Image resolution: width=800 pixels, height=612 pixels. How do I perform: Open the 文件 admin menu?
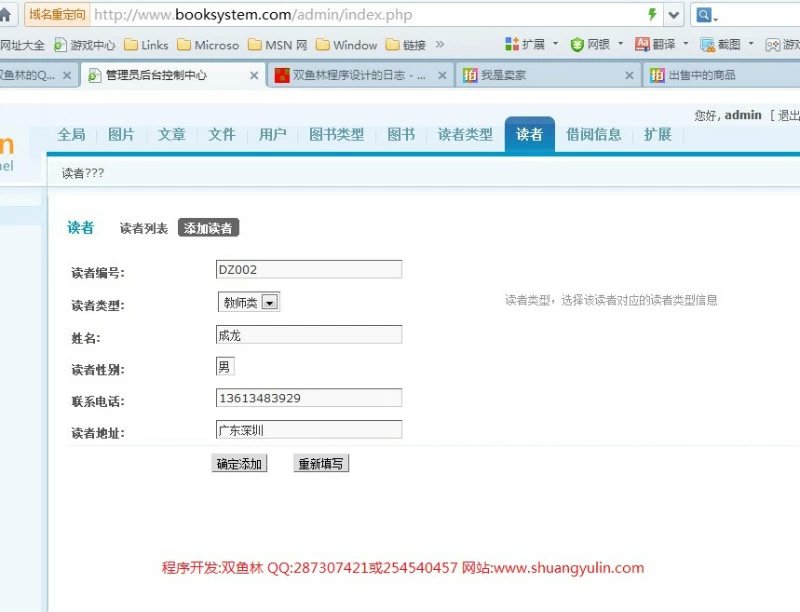point(222,135)
